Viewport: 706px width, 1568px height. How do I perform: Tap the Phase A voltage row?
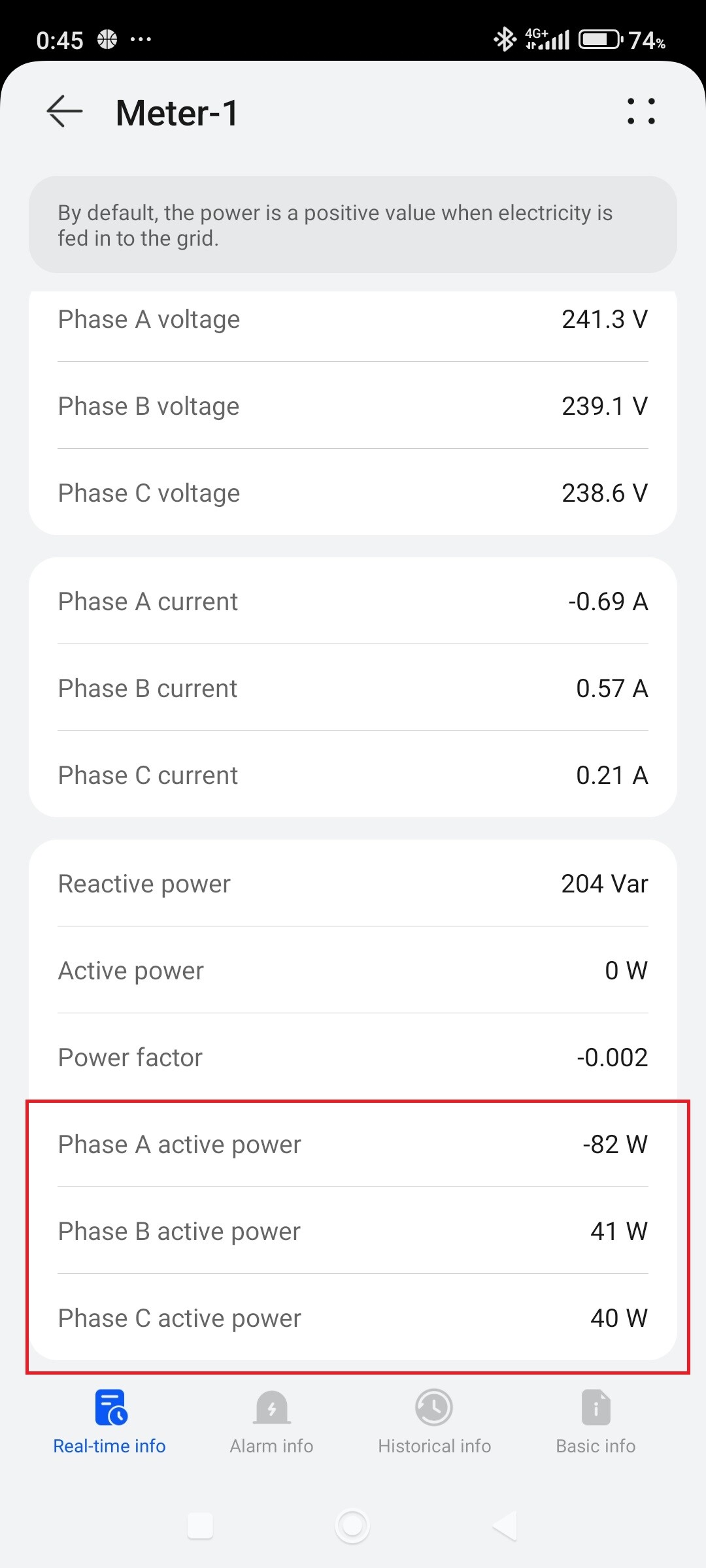tap(353, 319)
